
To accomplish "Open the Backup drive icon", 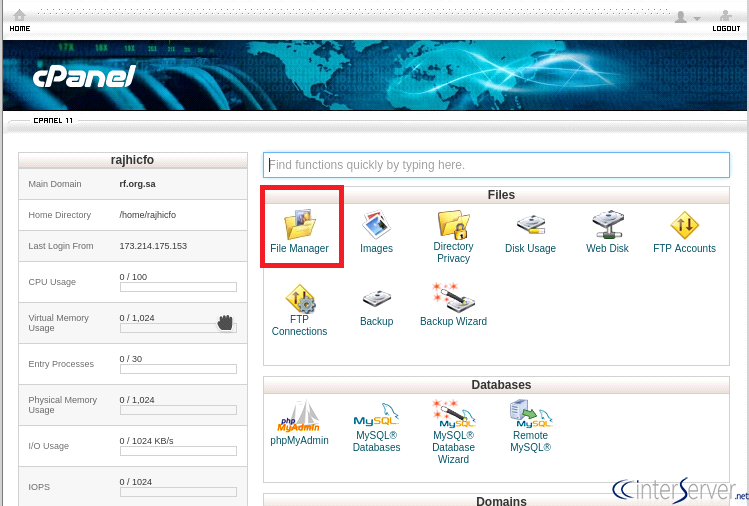I will 376,299.
